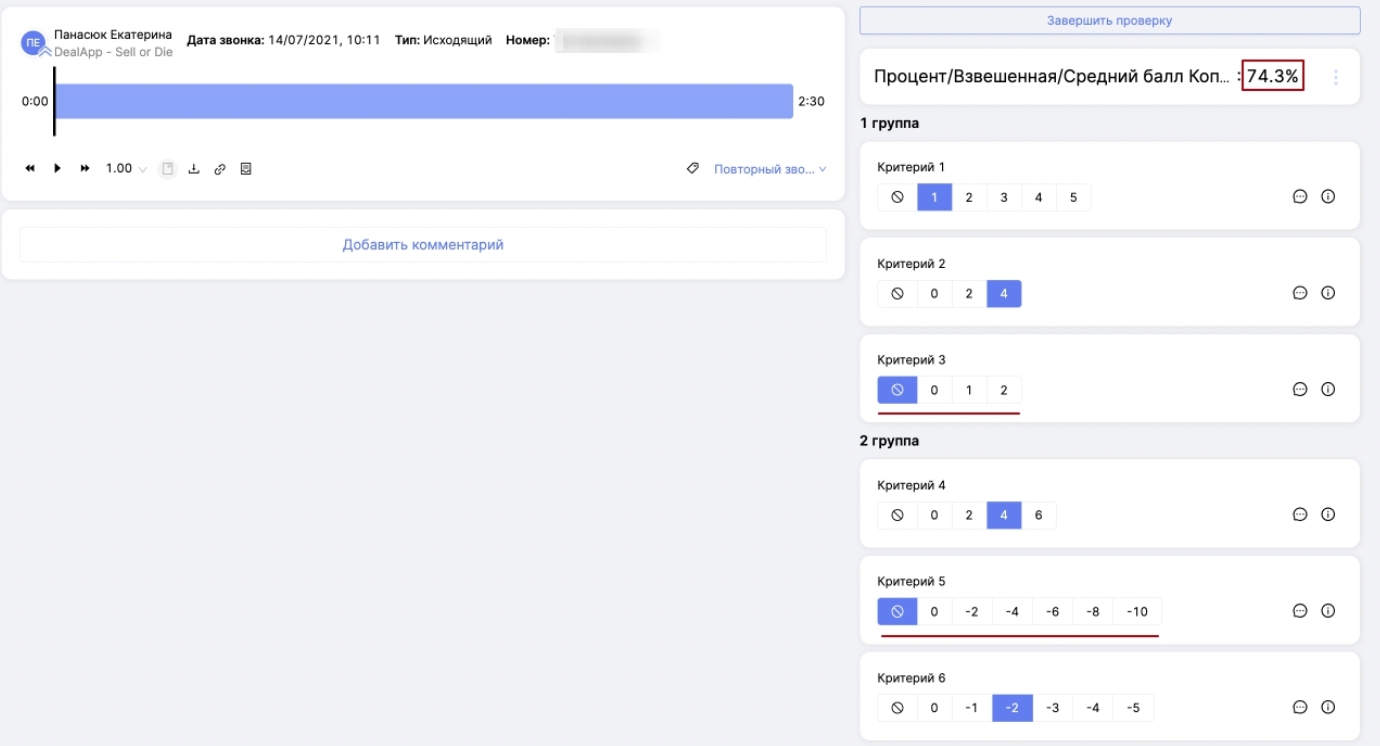The width and height of the screenshot is (1380, 746).
Task: Open comment icon for Критерий 4
Action: (x=1300, y=515)
